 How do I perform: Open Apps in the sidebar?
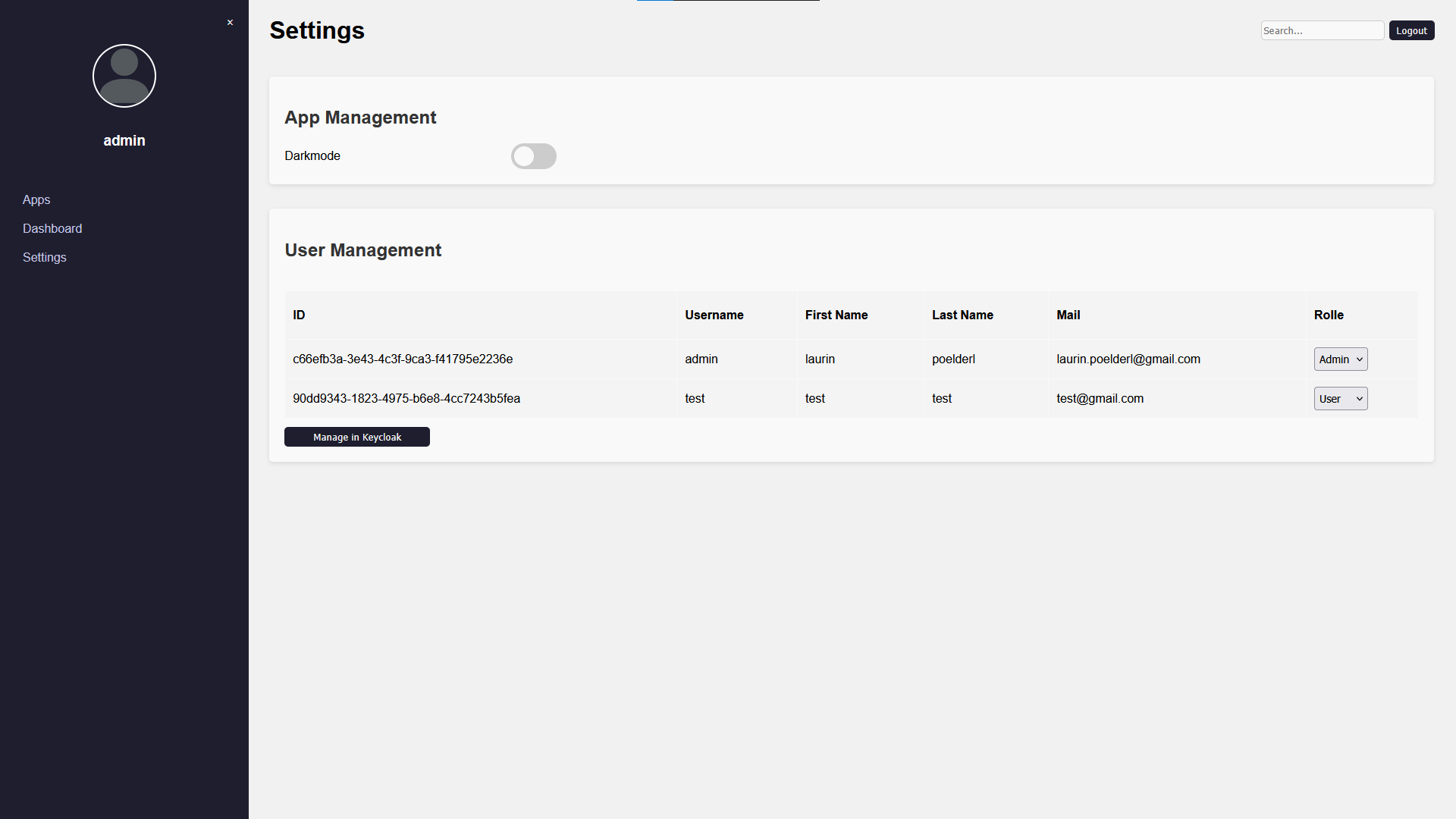tap(36, 199)
